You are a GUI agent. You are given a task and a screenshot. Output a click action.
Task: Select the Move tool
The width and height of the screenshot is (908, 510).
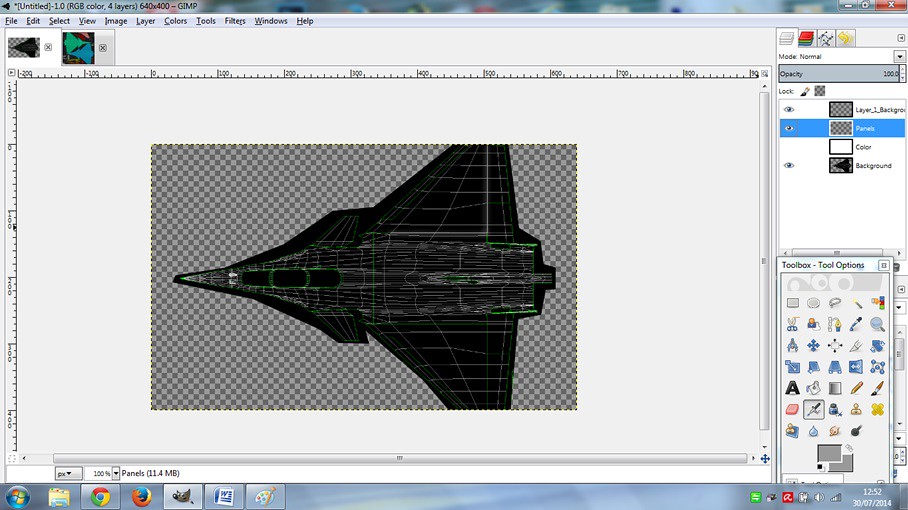click(814, 346)
